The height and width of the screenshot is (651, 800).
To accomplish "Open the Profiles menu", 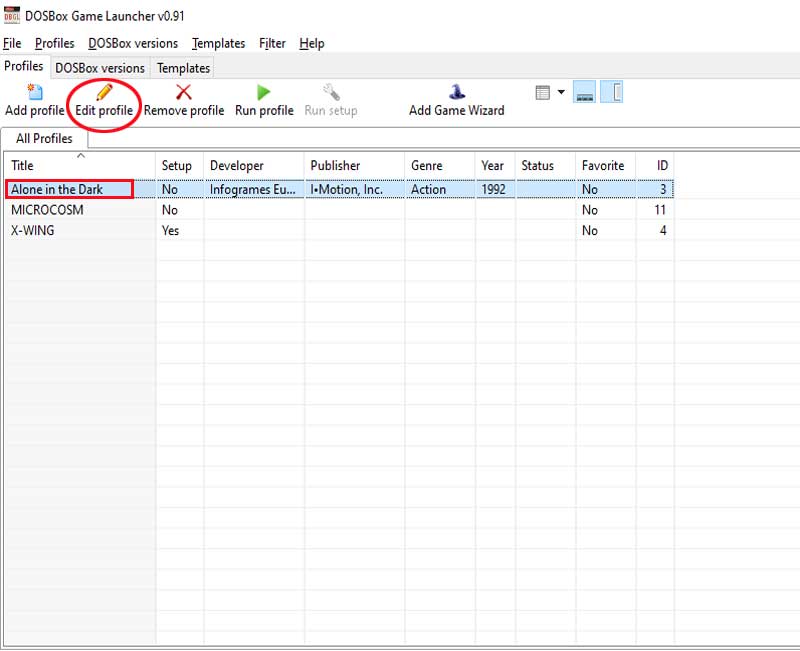I will tap(55, 43).
